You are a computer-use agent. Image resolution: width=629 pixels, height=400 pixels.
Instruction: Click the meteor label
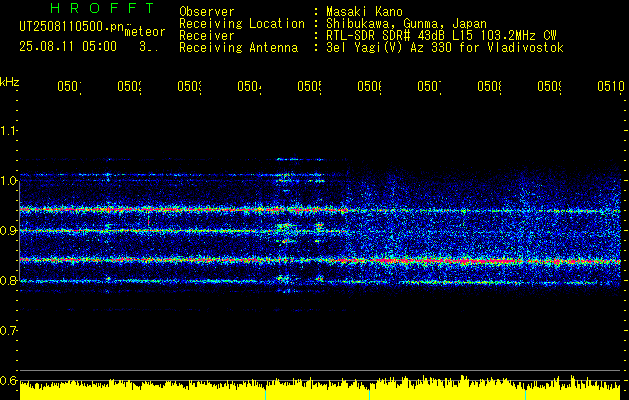[x=145, y=32]
